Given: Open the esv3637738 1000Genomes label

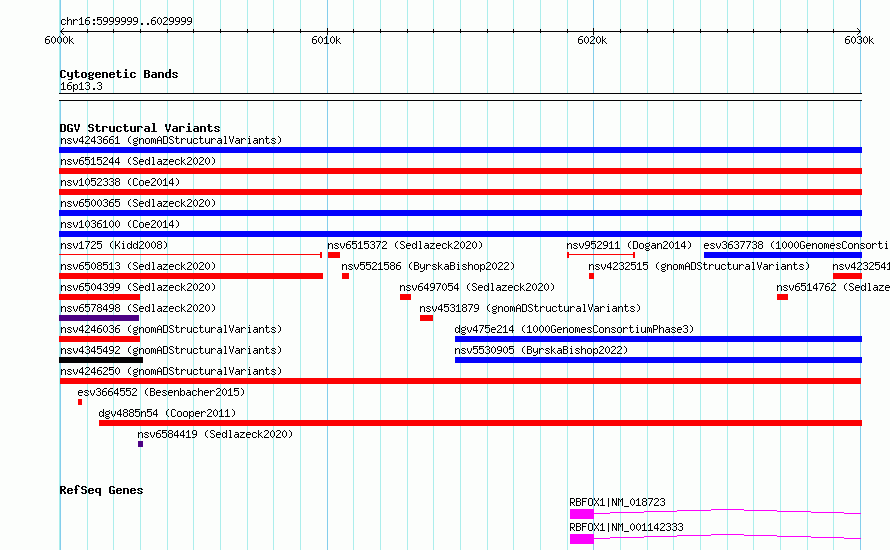Looking at the screenshot, I should click(x=796, y=245).
